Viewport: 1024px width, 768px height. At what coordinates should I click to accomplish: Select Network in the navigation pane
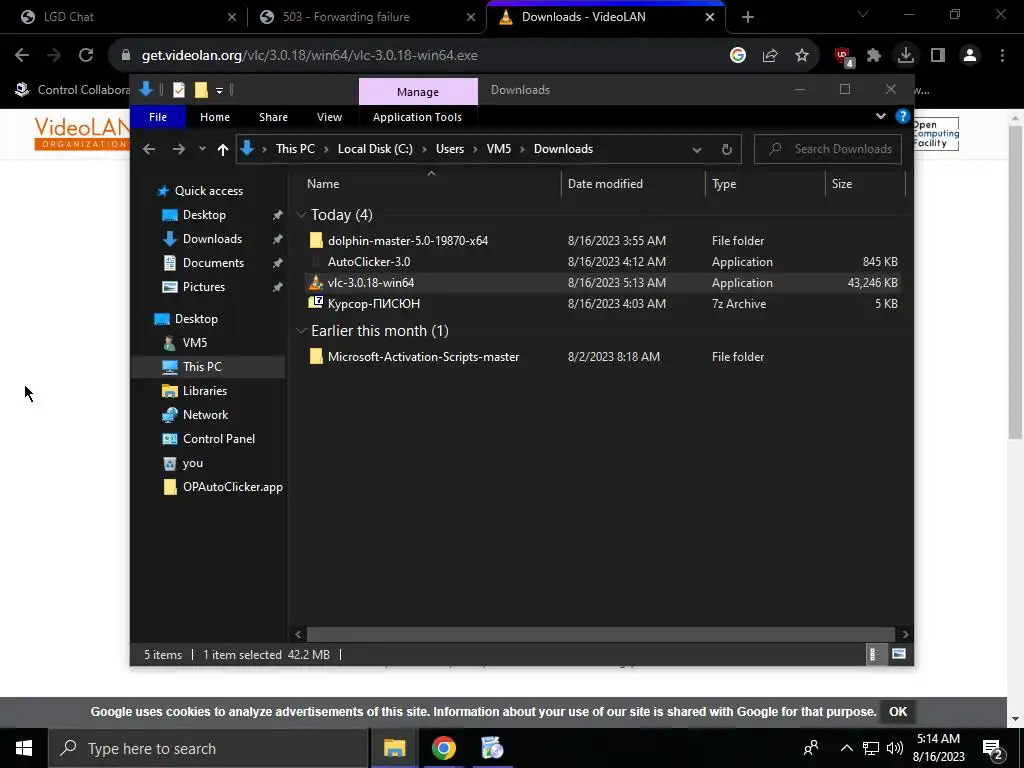(205, 415)
